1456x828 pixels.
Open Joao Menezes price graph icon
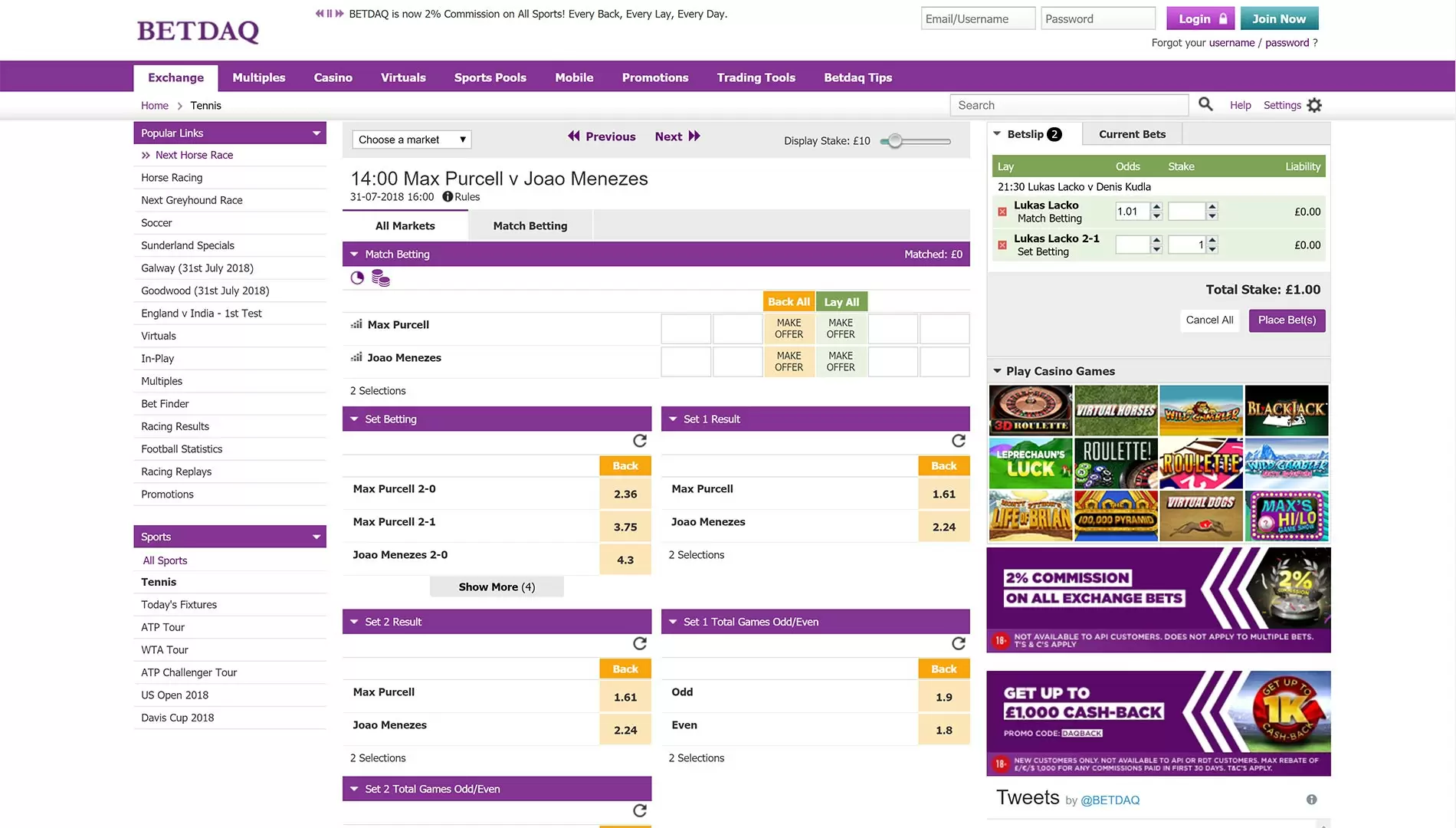(356, 357)
